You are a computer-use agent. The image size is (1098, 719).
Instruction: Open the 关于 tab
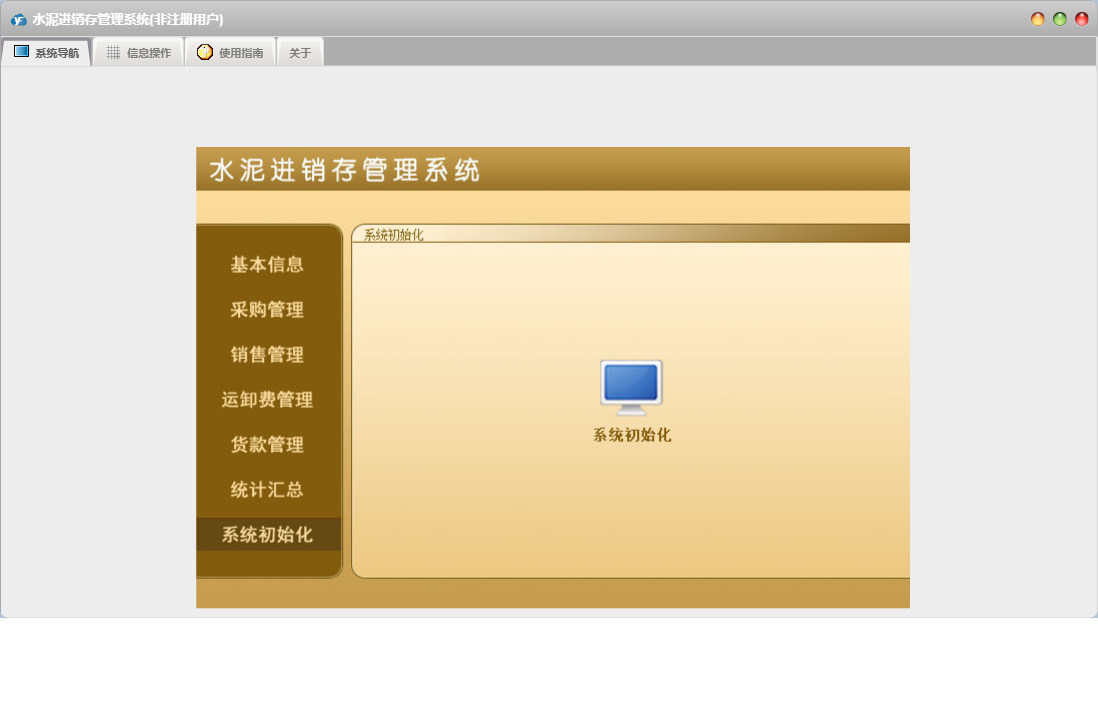pos(300,53)
